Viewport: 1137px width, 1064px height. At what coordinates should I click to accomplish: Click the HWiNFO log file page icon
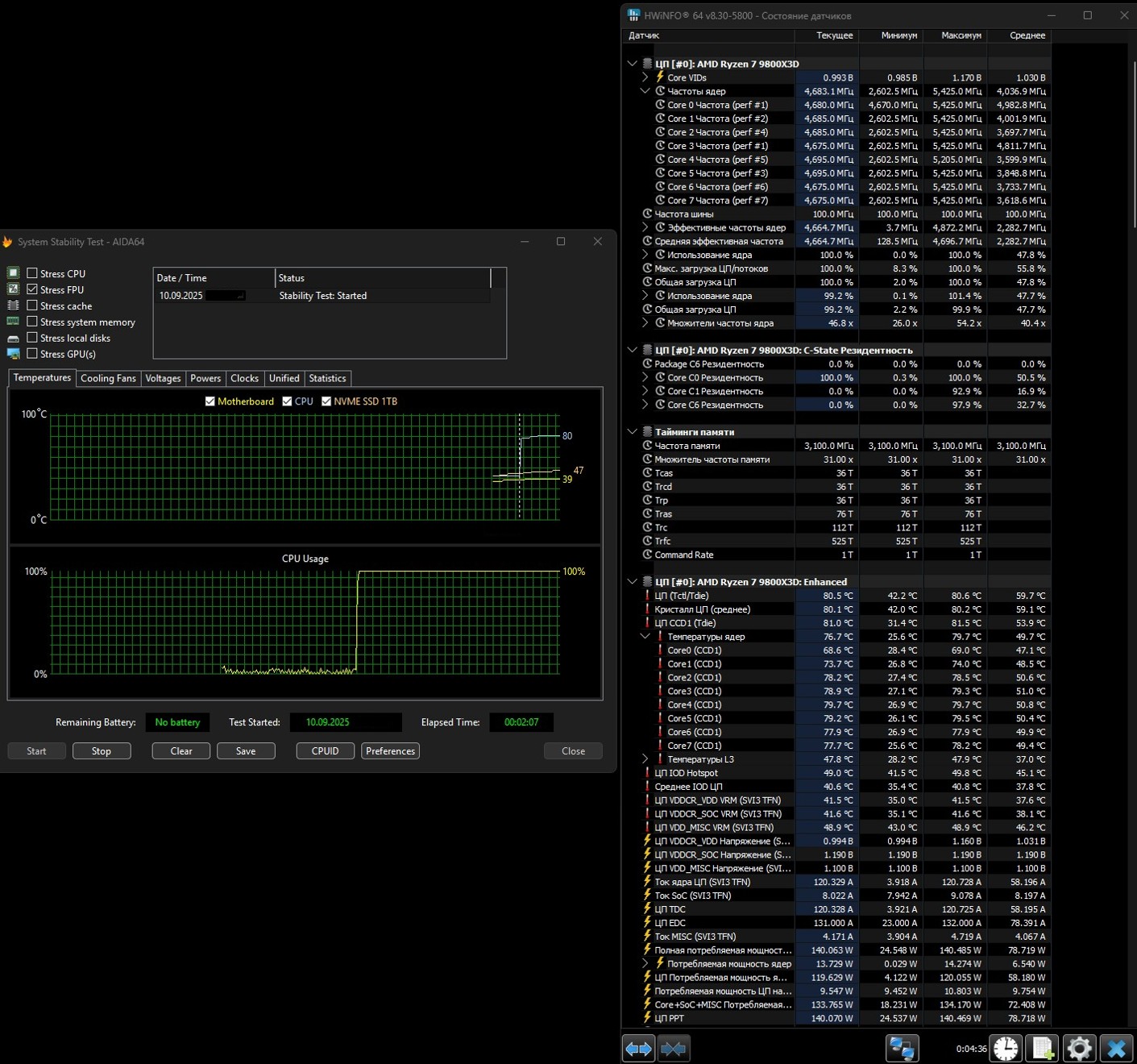(x=1043, y=1049)
